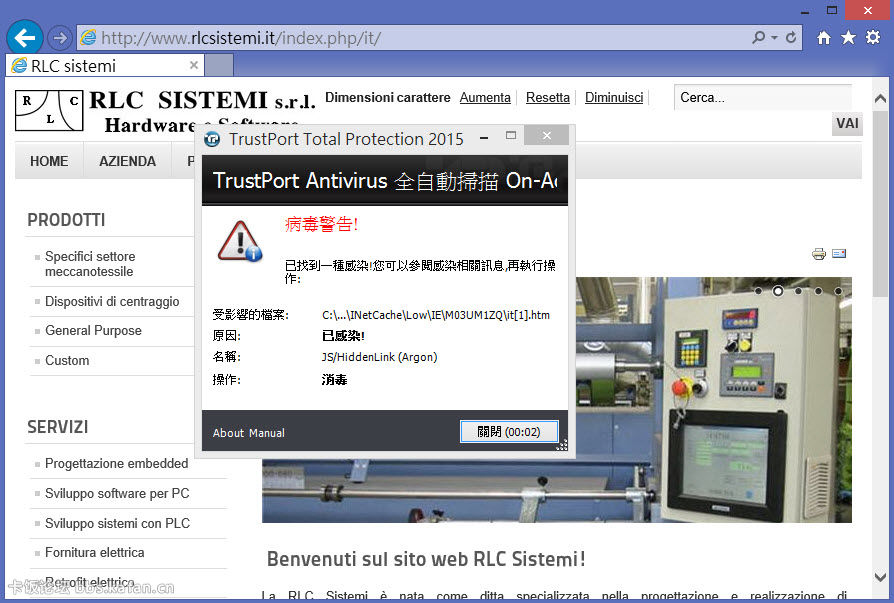The image size is (894, 603).
Task: Open Dispositivi di centraggio product link
Action: pos(112,301)
